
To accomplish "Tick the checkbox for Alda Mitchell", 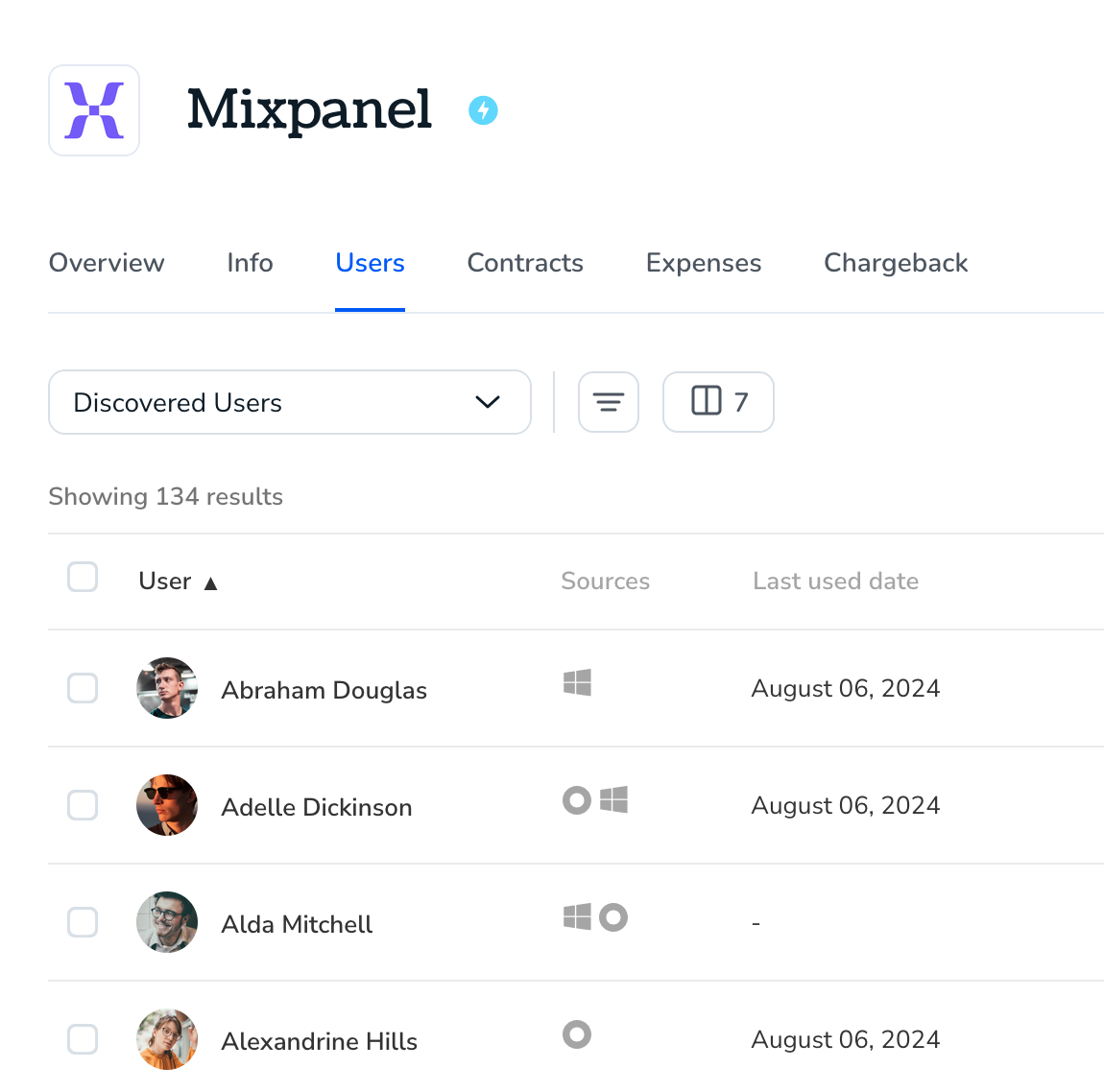I will (83, 922).
